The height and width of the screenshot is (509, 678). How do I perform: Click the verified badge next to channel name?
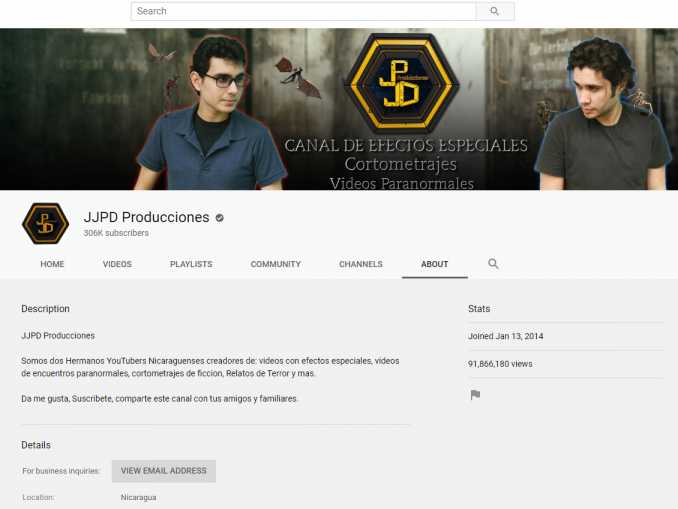220,218
